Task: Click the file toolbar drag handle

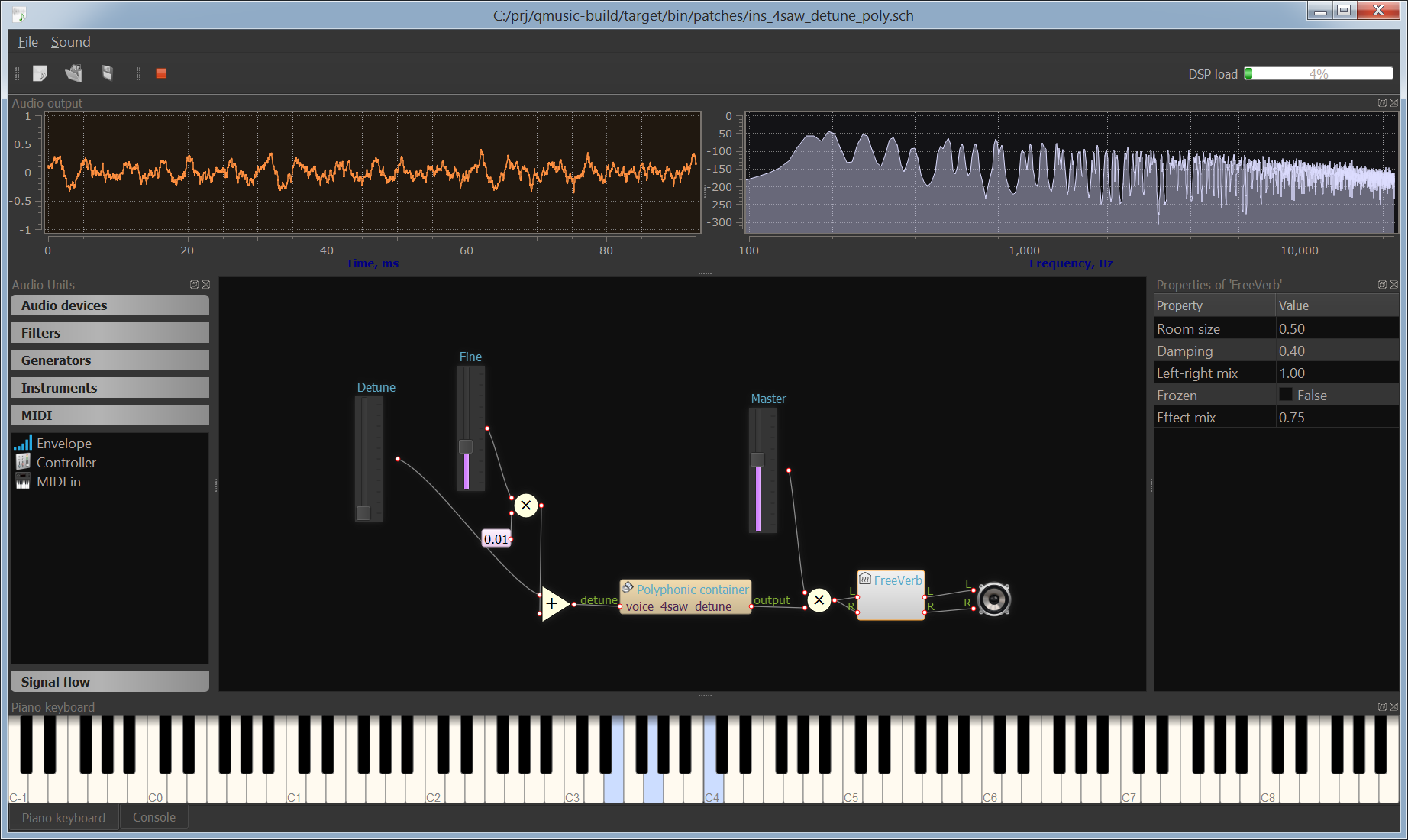Action: [17, 73]
